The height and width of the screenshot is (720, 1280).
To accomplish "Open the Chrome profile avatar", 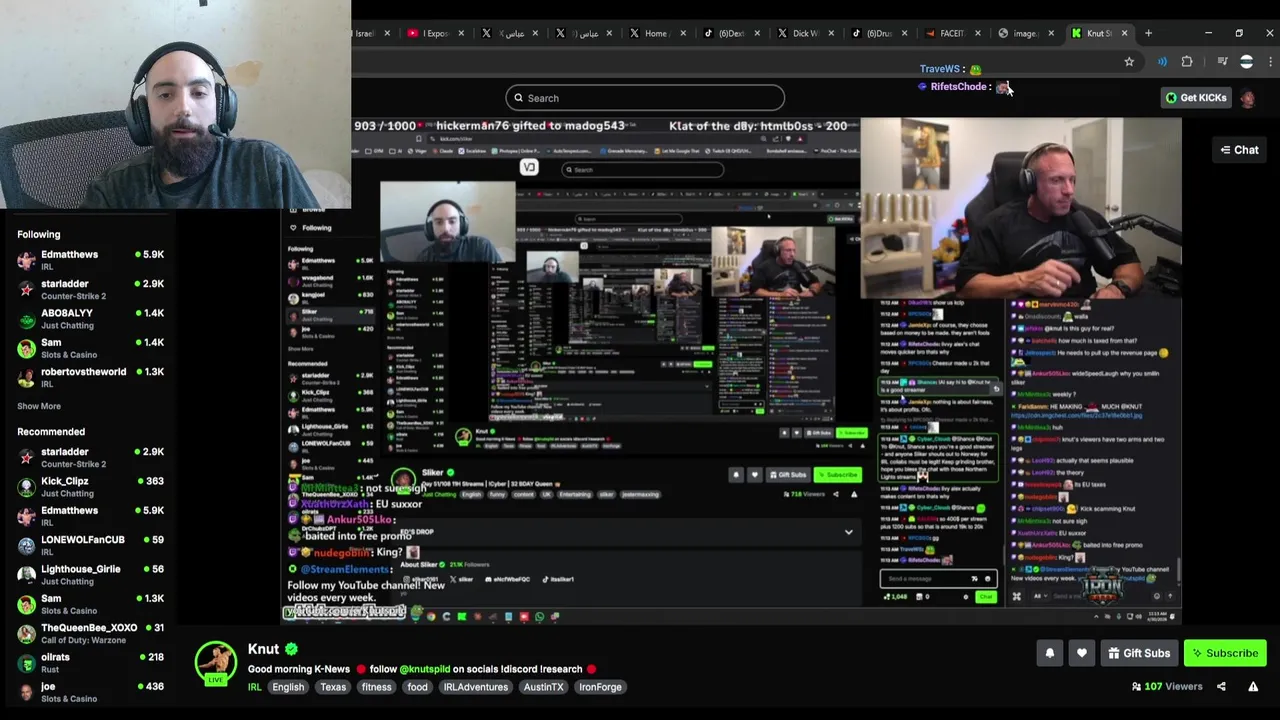I will click(1246, 62).
